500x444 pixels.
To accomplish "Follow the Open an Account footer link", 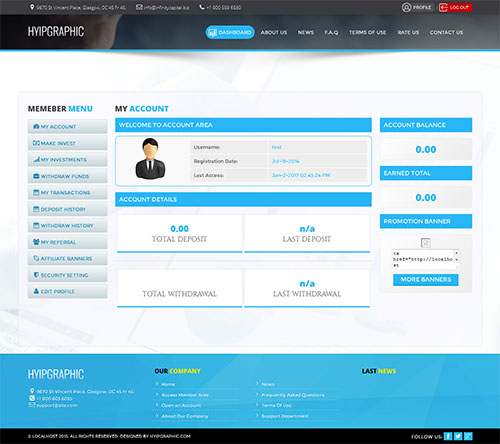I will tap(181, 405).
